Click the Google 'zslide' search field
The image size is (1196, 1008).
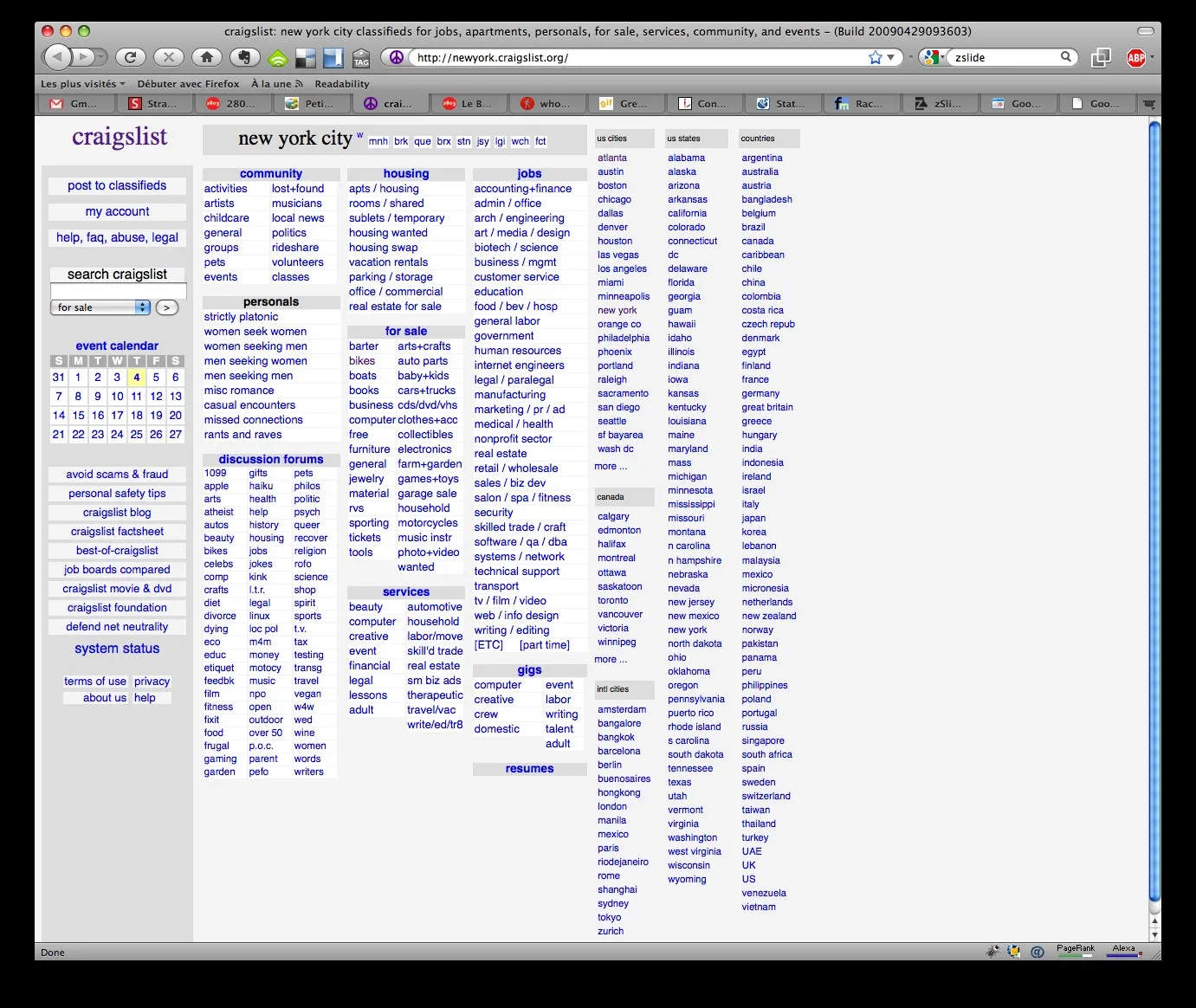(x=1005, y=57)
